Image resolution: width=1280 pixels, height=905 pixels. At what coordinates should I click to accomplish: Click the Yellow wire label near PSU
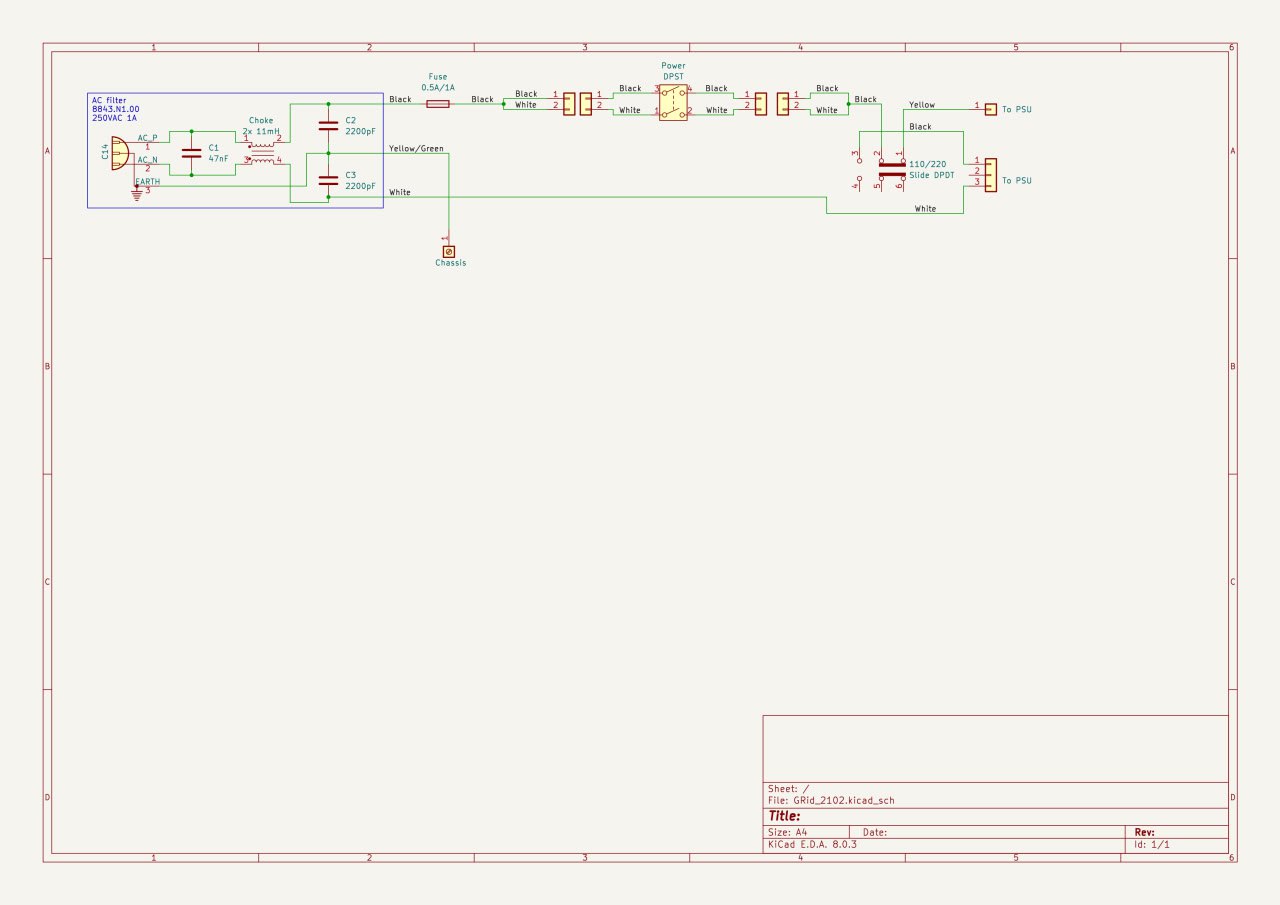point(922,105)
